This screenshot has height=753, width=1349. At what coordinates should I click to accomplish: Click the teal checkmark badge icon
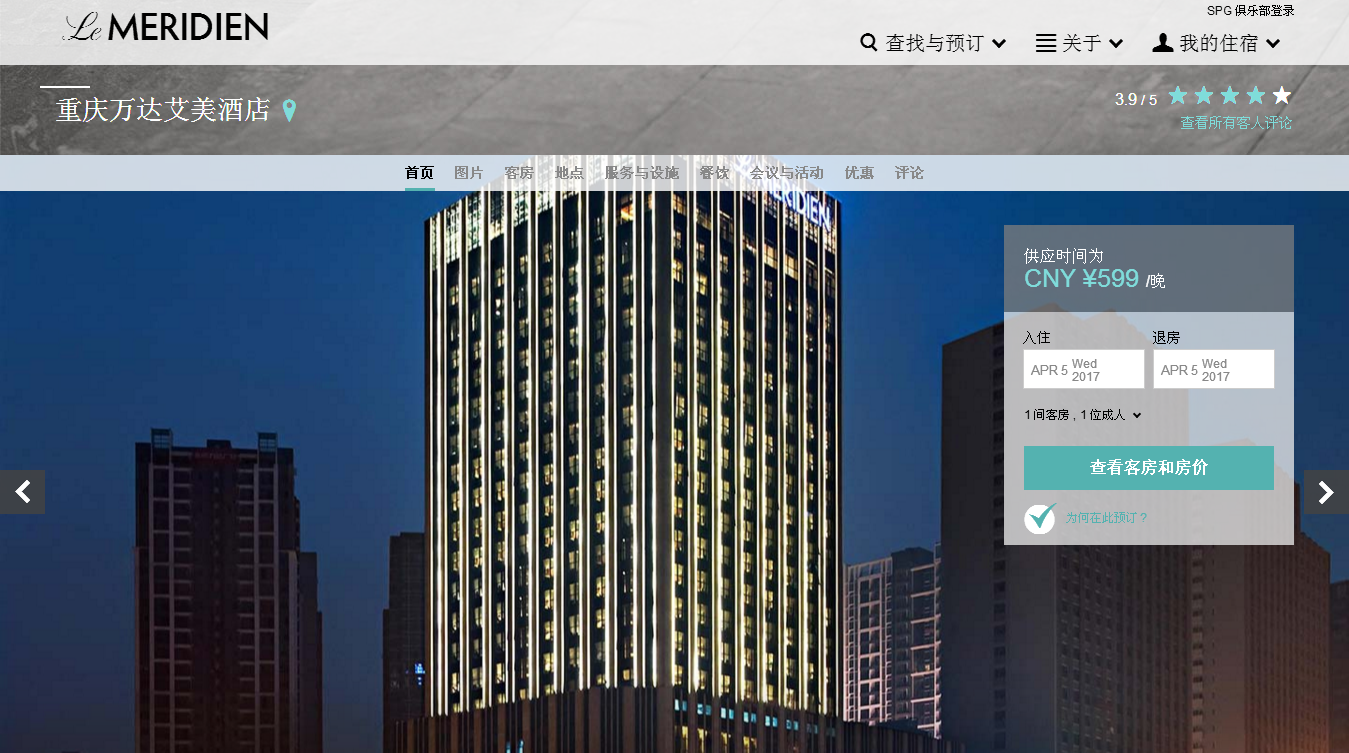click(x=1040, y=518)
